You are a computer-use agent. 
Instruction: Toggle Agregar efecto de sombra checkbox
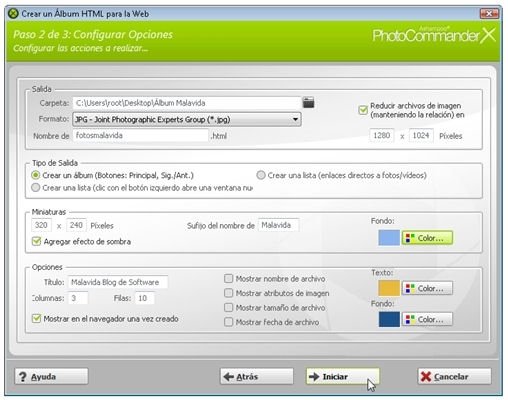[x=36, y=241]
